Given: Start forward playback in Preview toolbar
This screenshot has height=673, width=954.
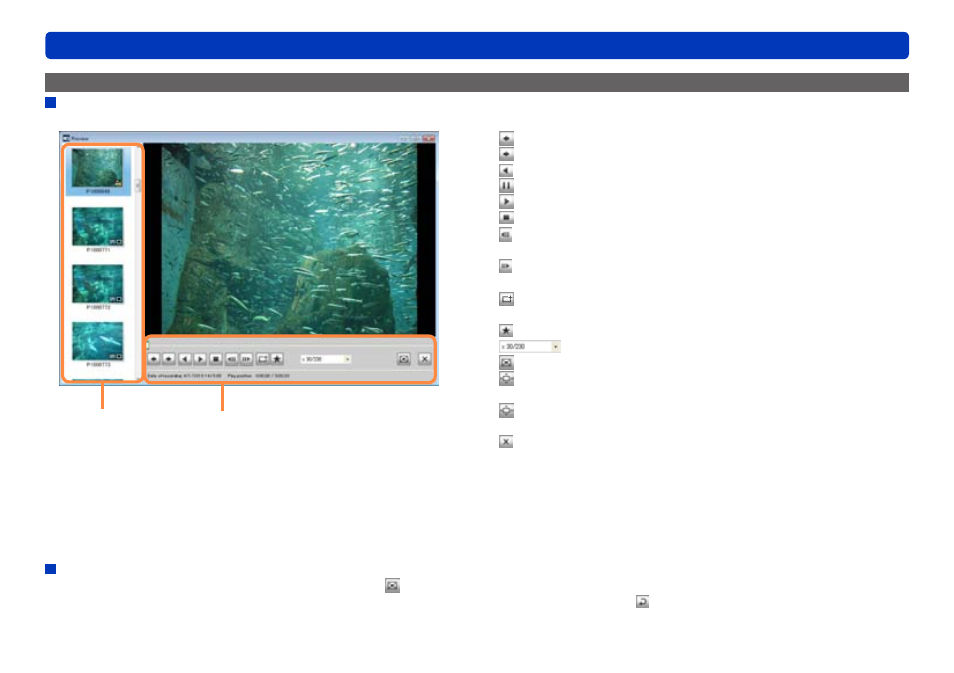Looking at the screenshot, I should tap(200, 359).
